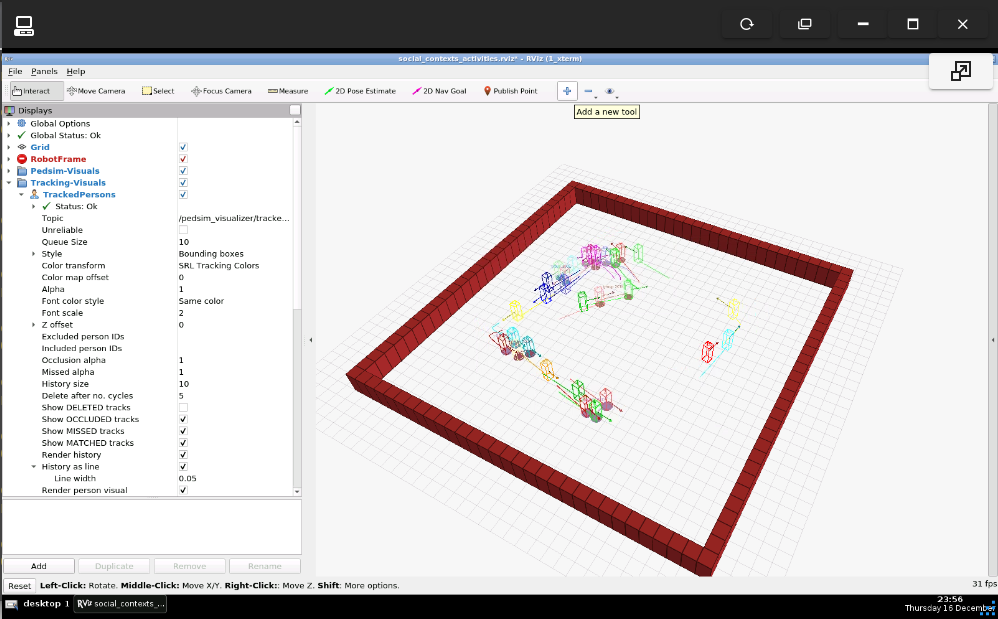998x619 pixels.
Task: Collapse the Tracking-Visuals group
Action: [9, 183]
